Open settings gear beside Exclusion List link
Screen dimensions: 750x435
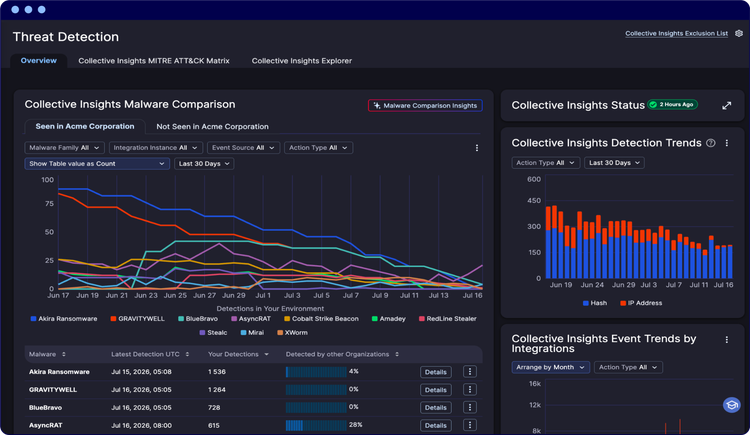(x=739, y=33)
